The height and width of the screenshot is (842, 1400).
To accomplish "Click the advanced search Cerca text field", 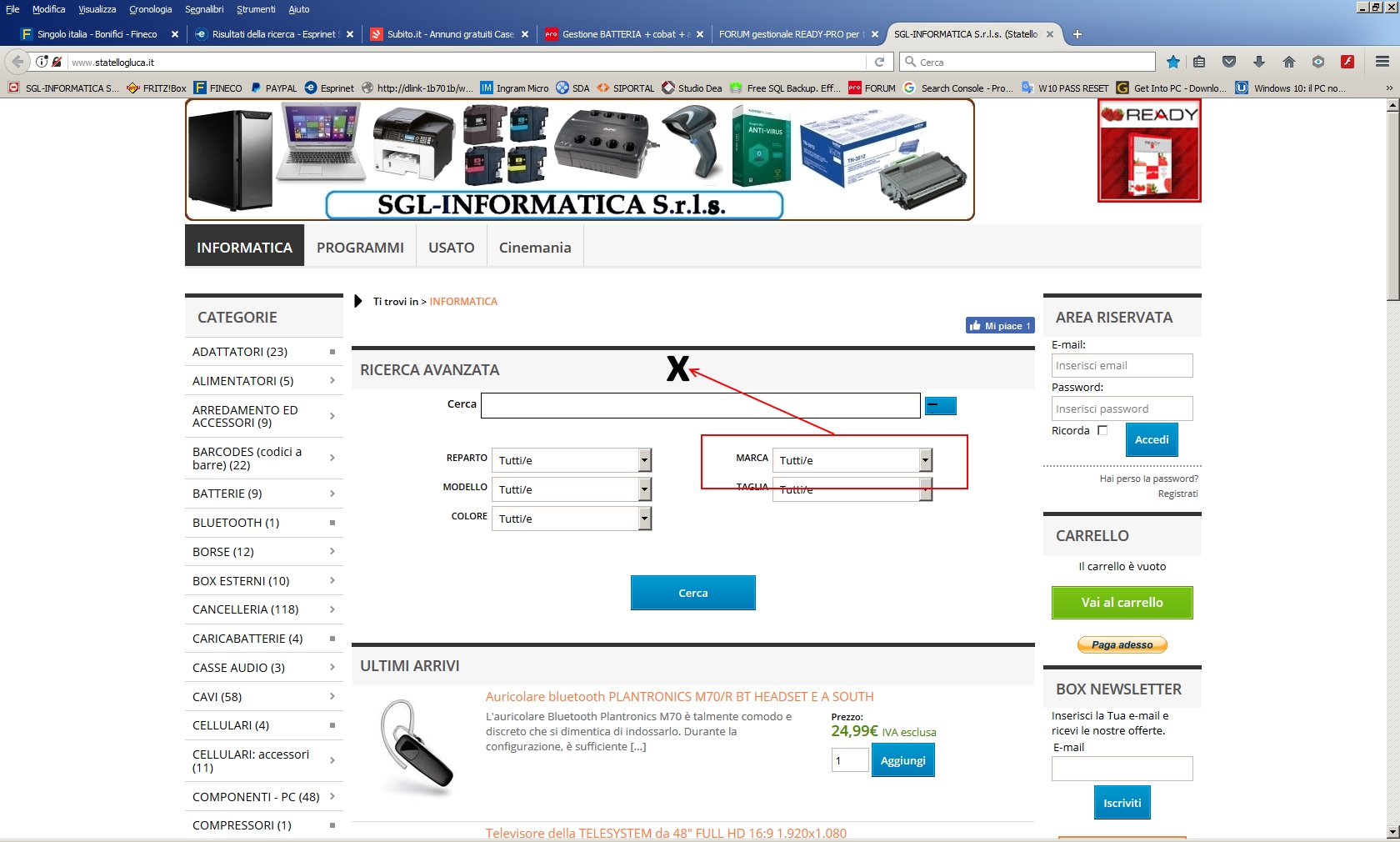I will [701, 406].
